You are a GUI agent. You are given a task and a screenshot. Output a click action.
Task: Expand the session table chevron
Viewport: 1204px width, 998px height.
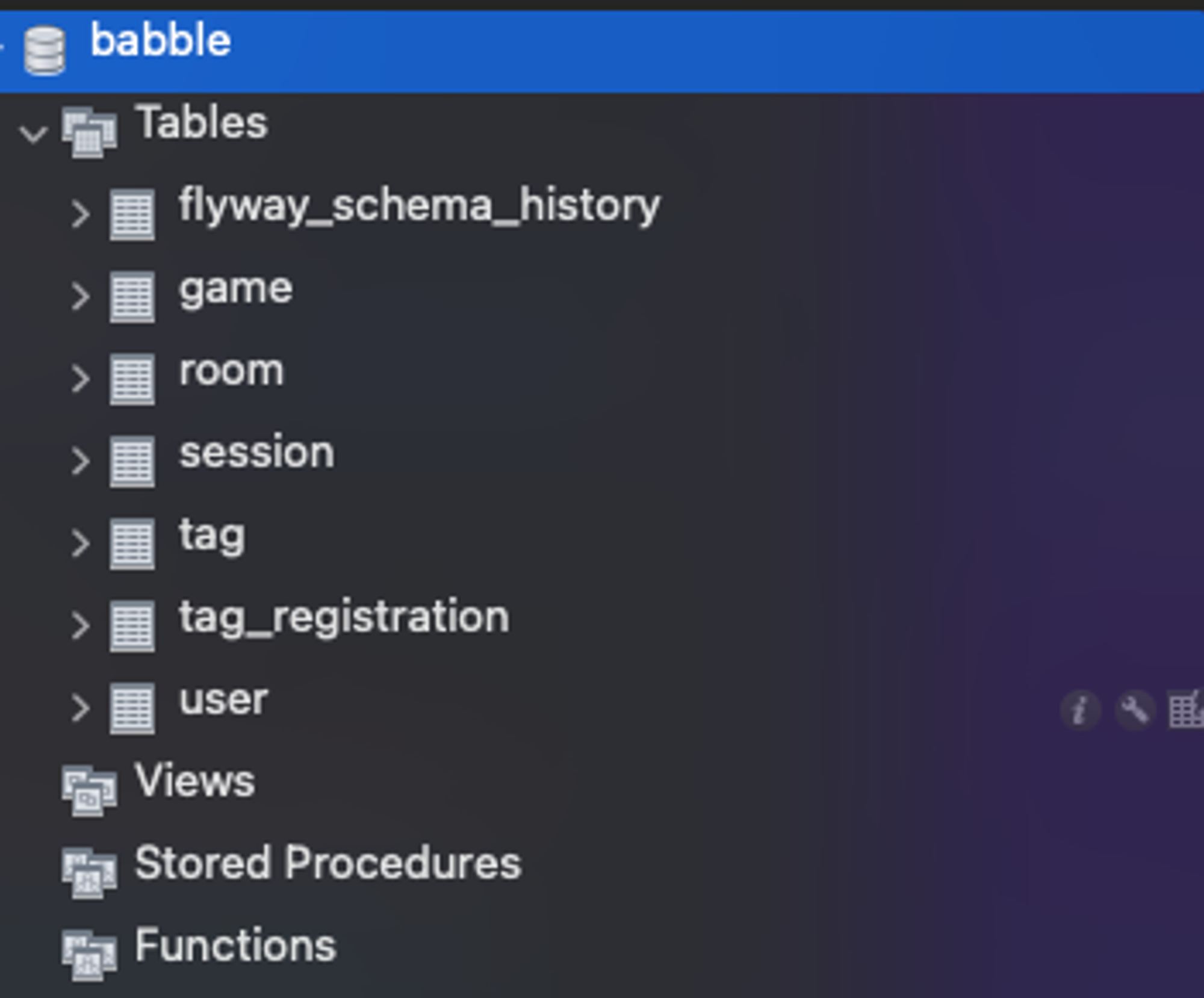[x=81, y=462]
